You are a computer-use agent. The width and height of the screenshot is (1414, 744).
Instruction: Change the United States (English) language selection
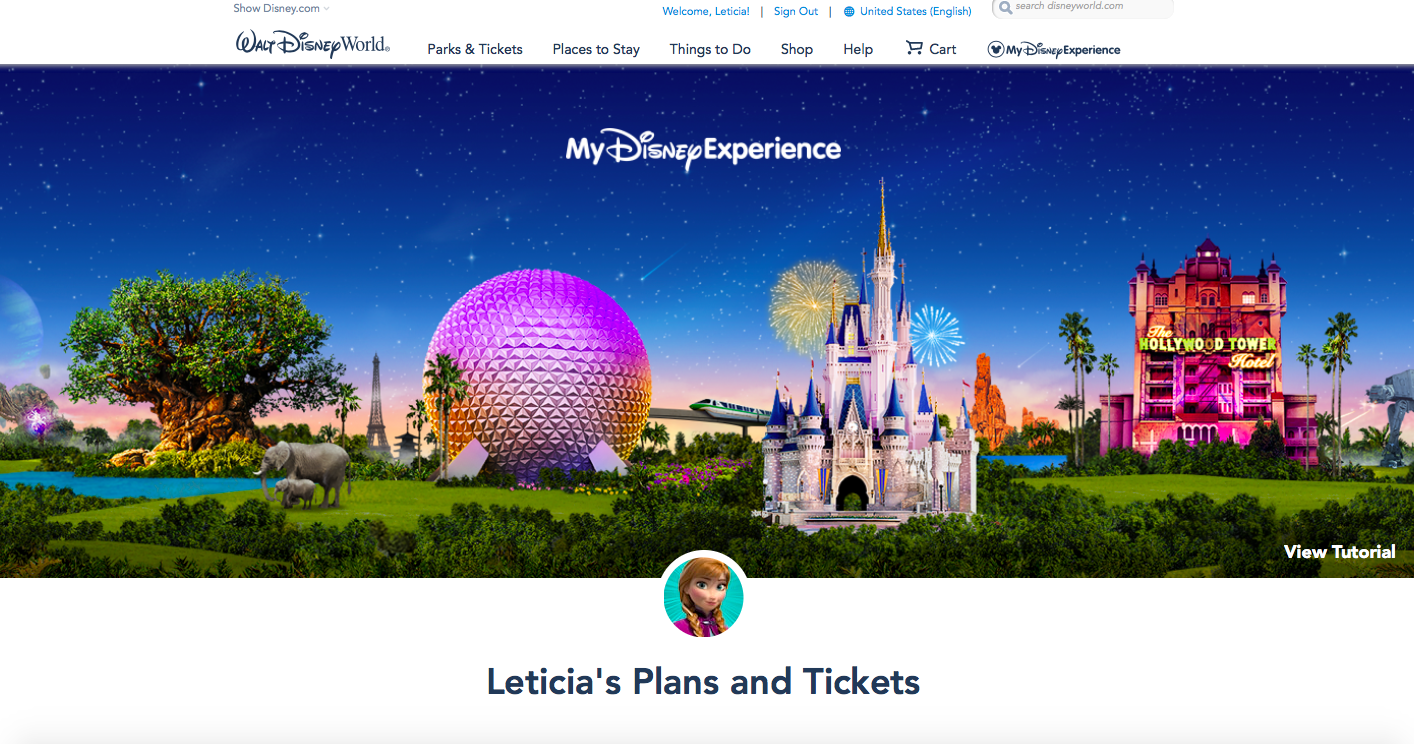pyautogui.click(x=916, y=12)
